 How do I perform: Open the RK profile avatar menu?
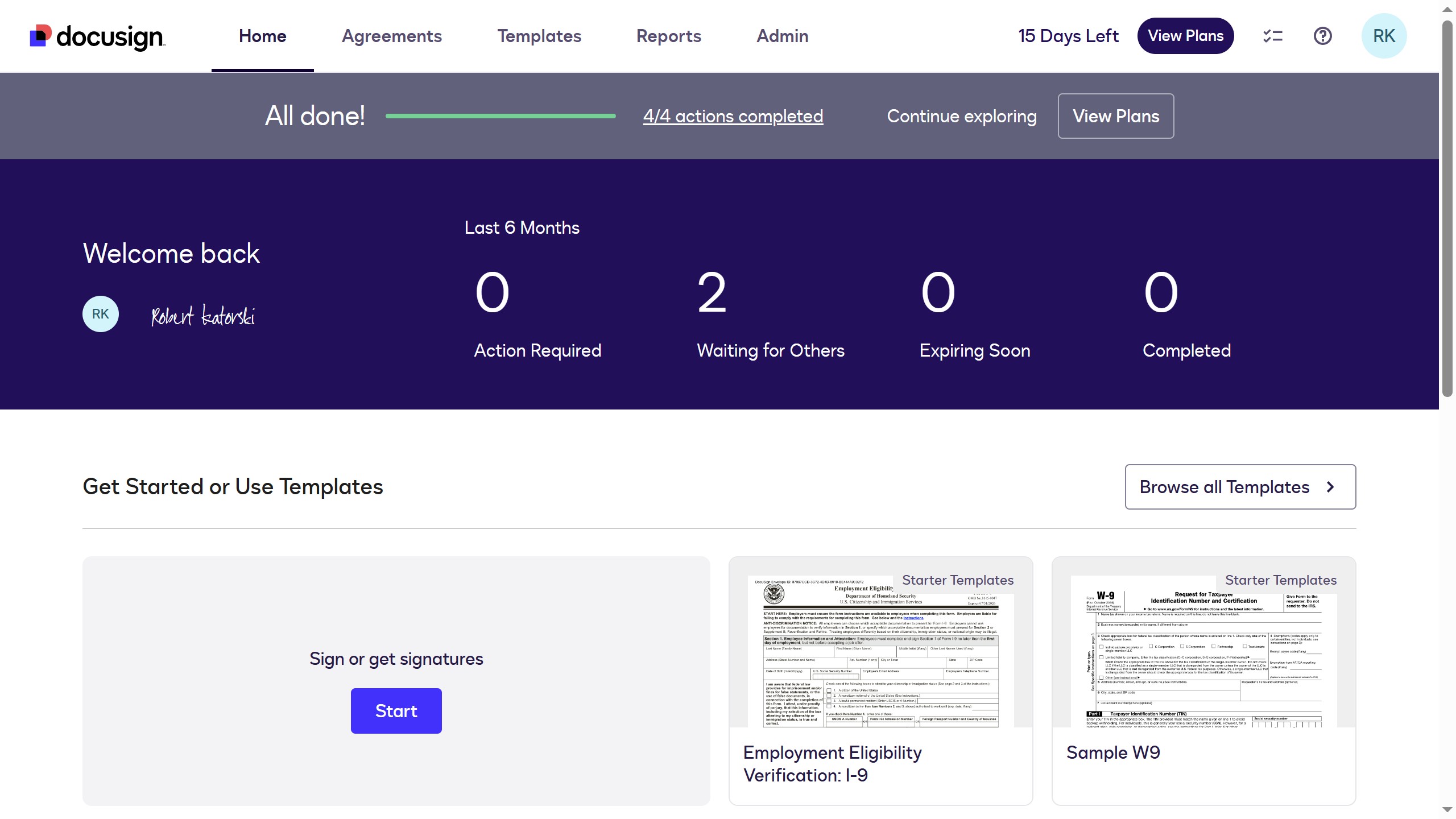[x=1384, y=36]
